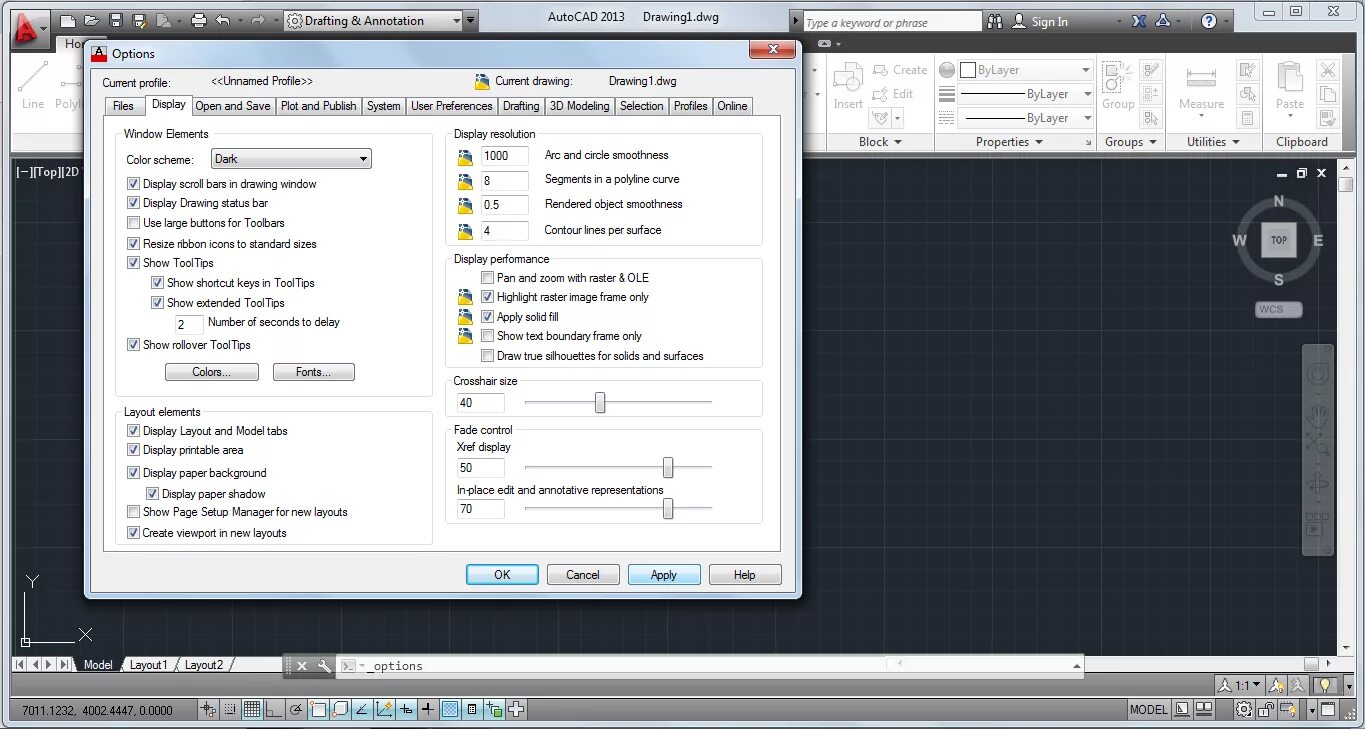
Task: Expand the Properties panel title
Action: click(x=1009, y=142)
